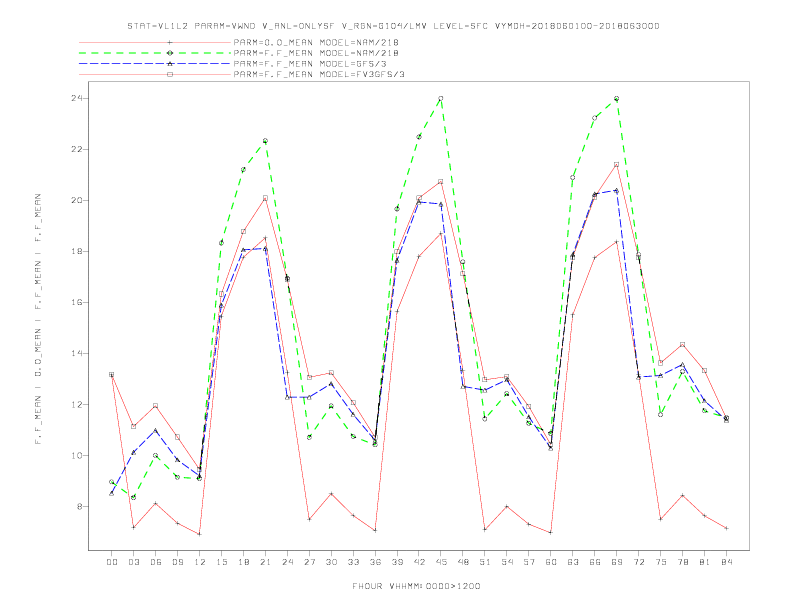This screenshot has width=792, height=612.
Task: Click x-axis tick label 54
Action: point(507,562)
